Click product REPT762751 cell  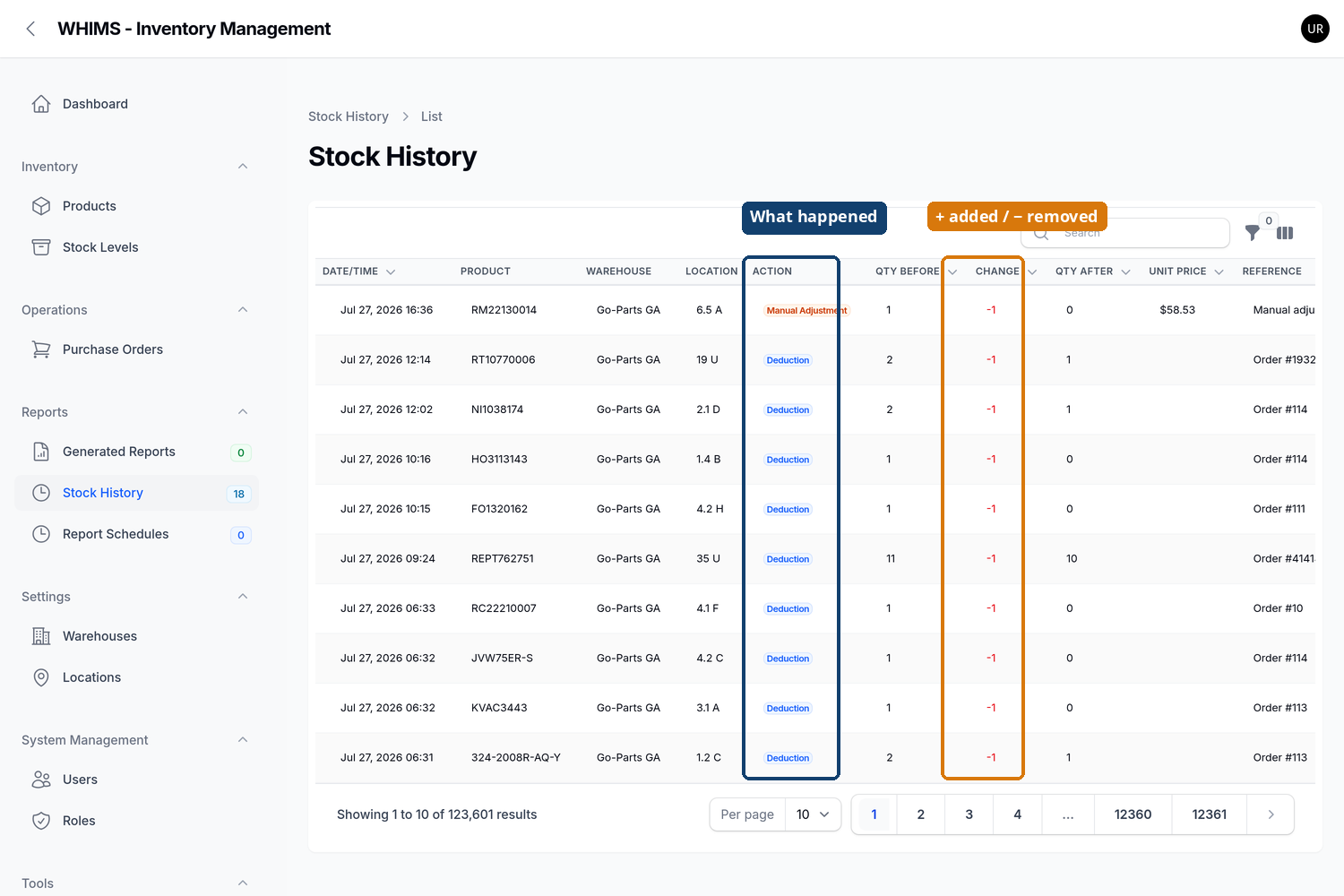503,558
